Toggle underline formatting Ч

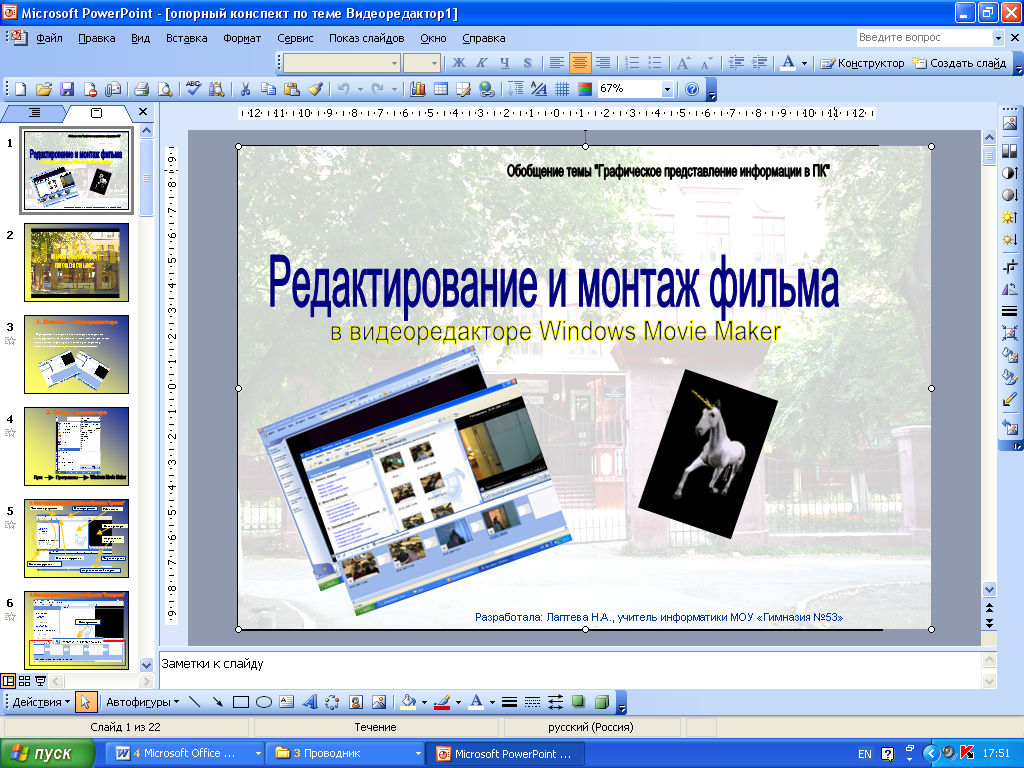point(505,63)
